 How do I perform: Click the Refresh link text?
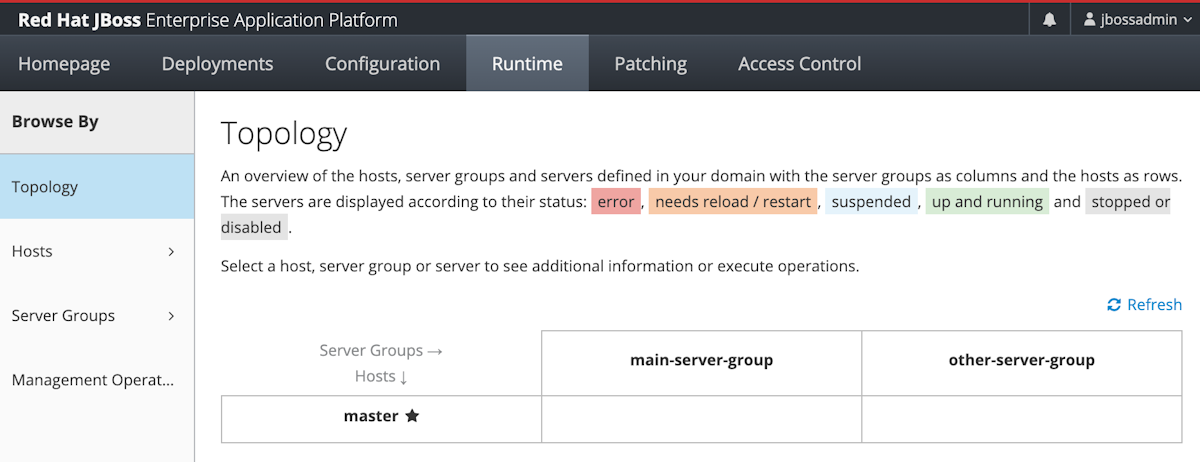(x=1154, y=305)
